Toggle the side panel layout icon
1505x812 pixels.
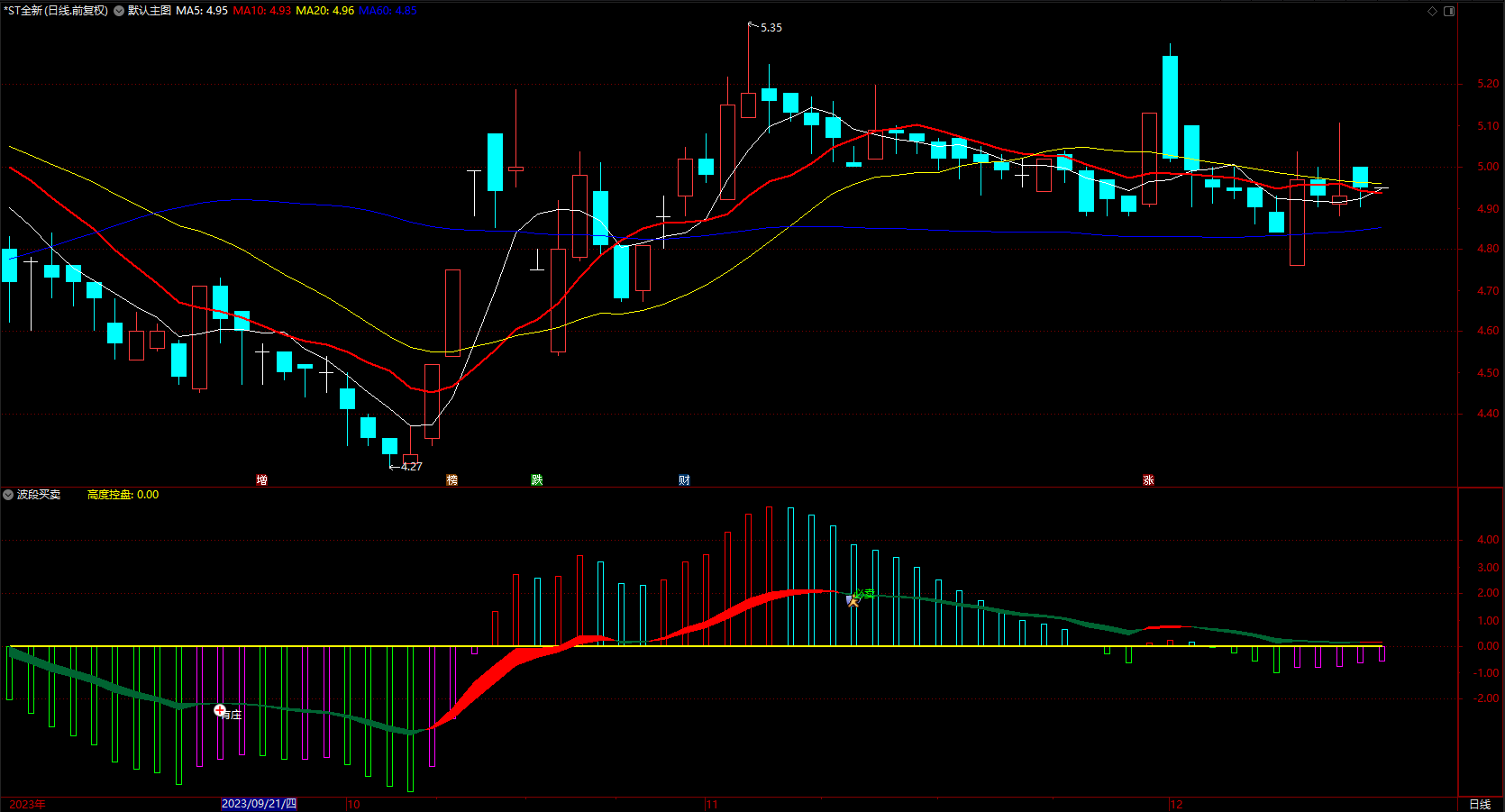pyautogui.click(x=1449, y=11)
